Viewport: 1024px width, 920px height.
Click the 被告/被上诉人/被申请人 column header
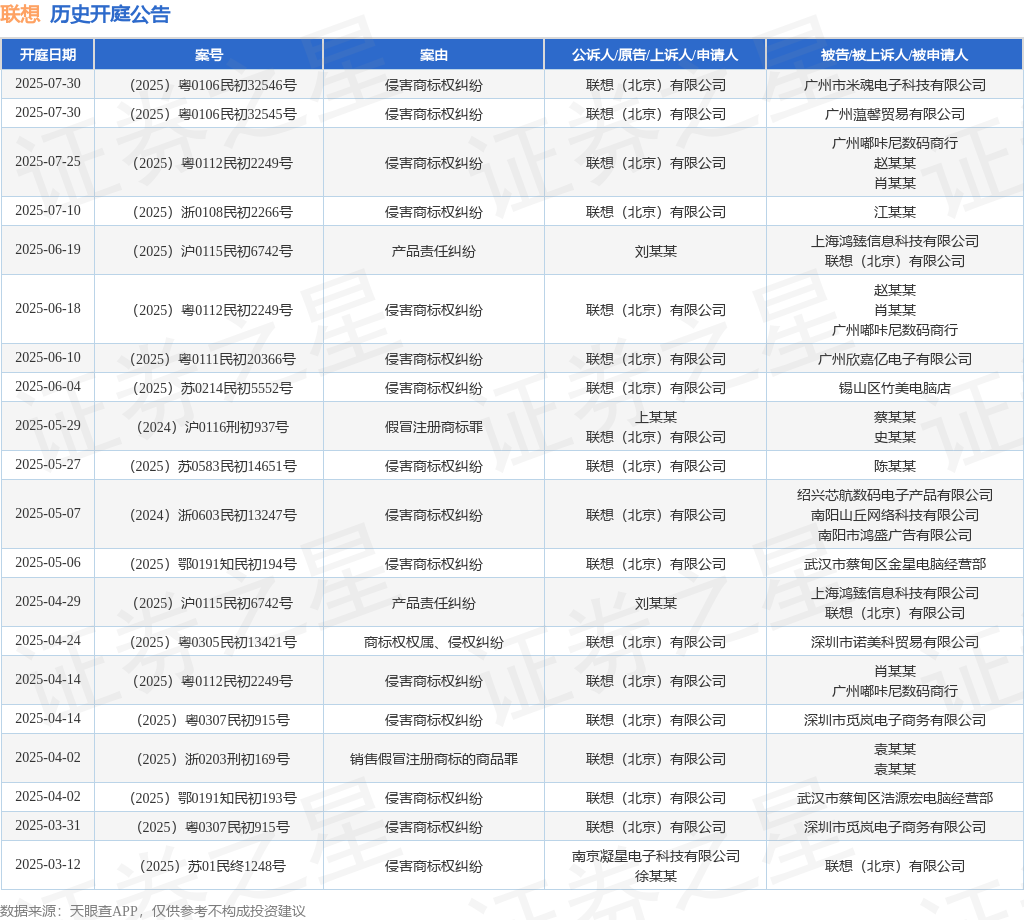tap(895, 55)
